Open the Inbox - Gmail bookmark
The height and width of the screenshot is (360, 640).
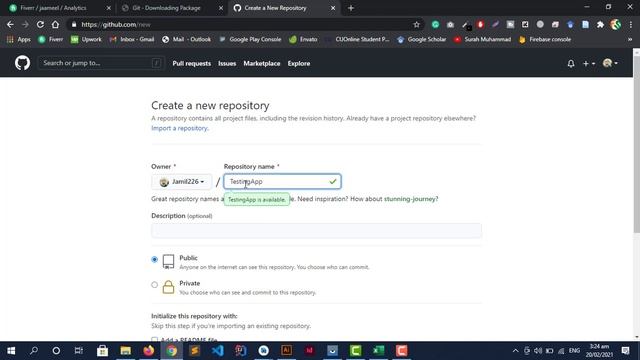pos(132,40)
